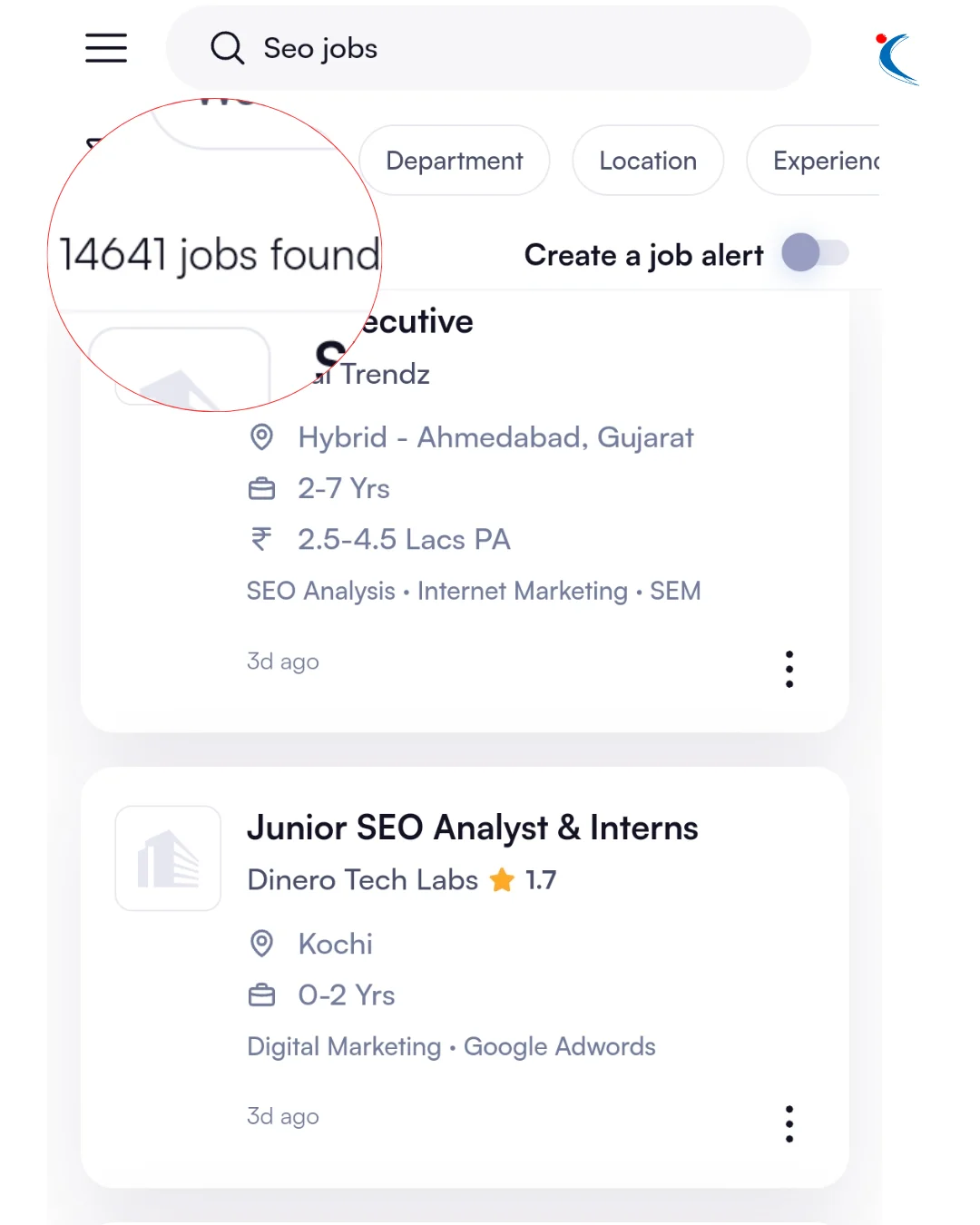Expand the Department filter
The height and width of the screenshot is (1225, 980).
[x=455, y=161]
